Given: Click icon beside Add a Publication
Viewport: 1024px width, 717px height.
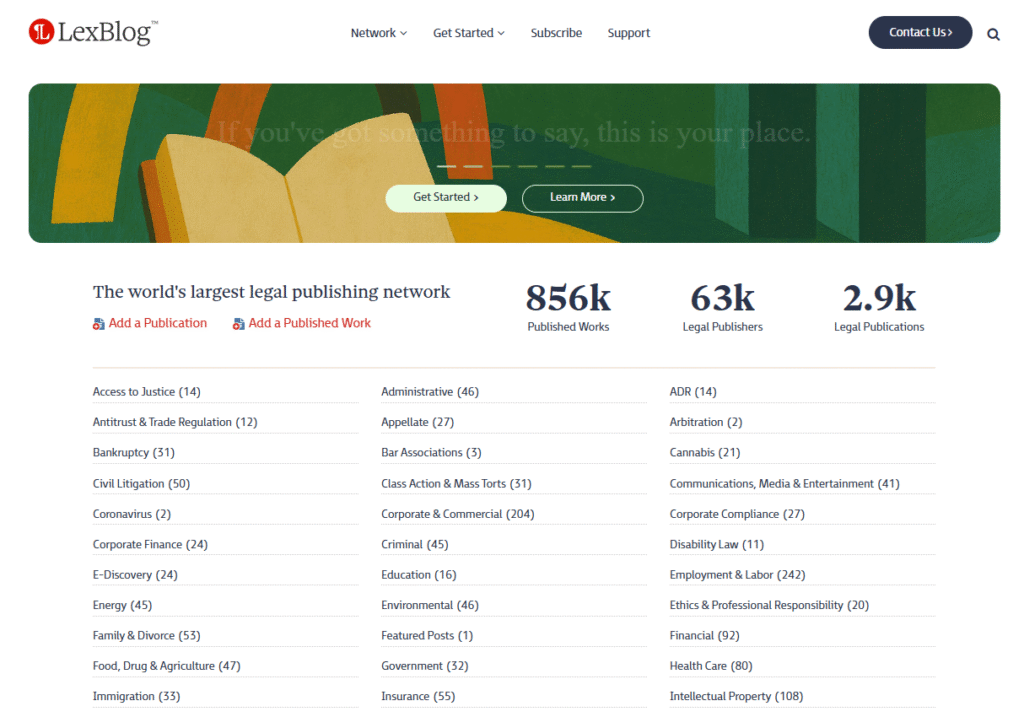Looking at the screenshot, I should point(99,324).
